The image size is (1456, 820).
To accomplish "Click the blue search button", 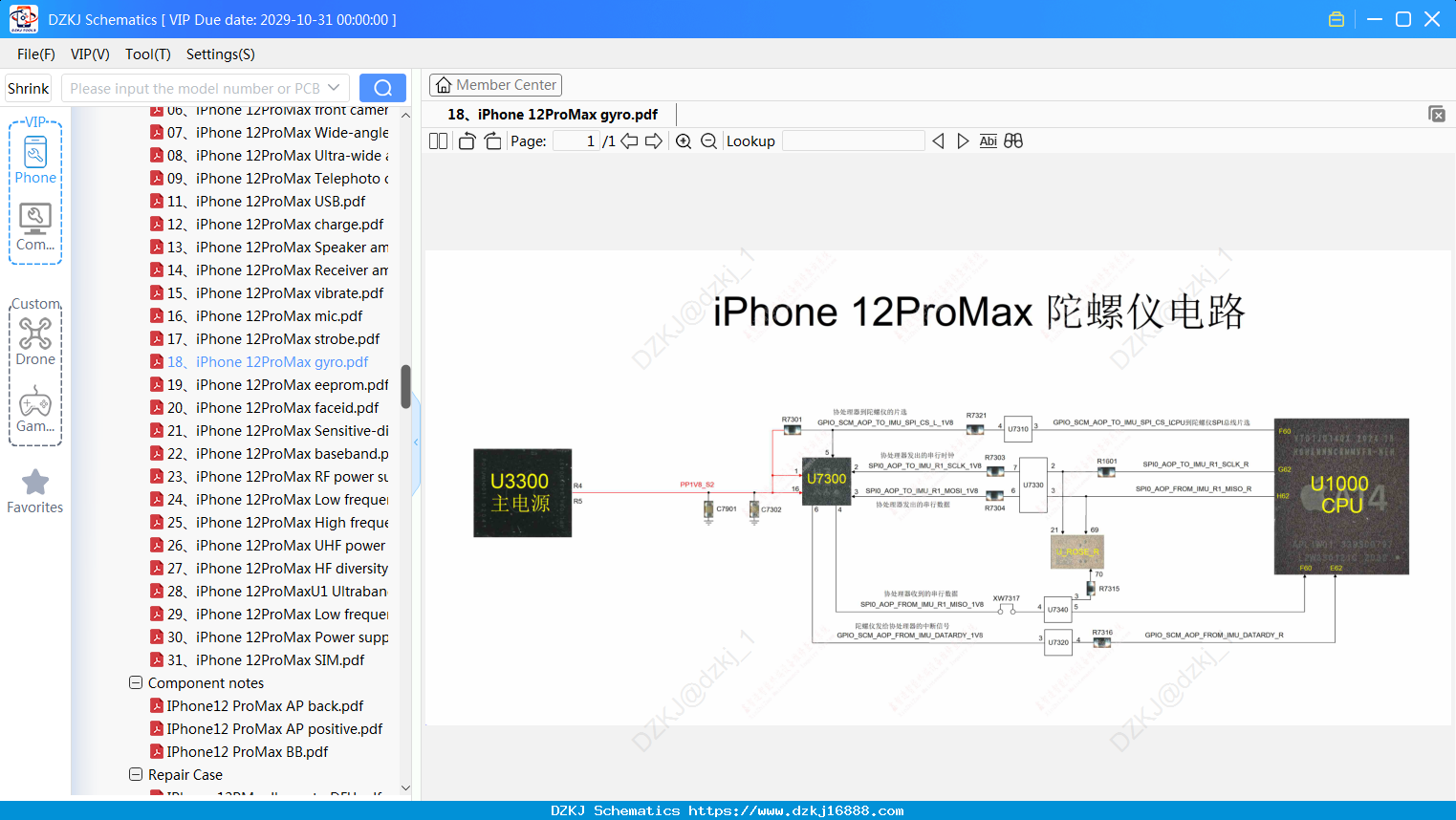I will pyautogui.click(x=382, y=88).
